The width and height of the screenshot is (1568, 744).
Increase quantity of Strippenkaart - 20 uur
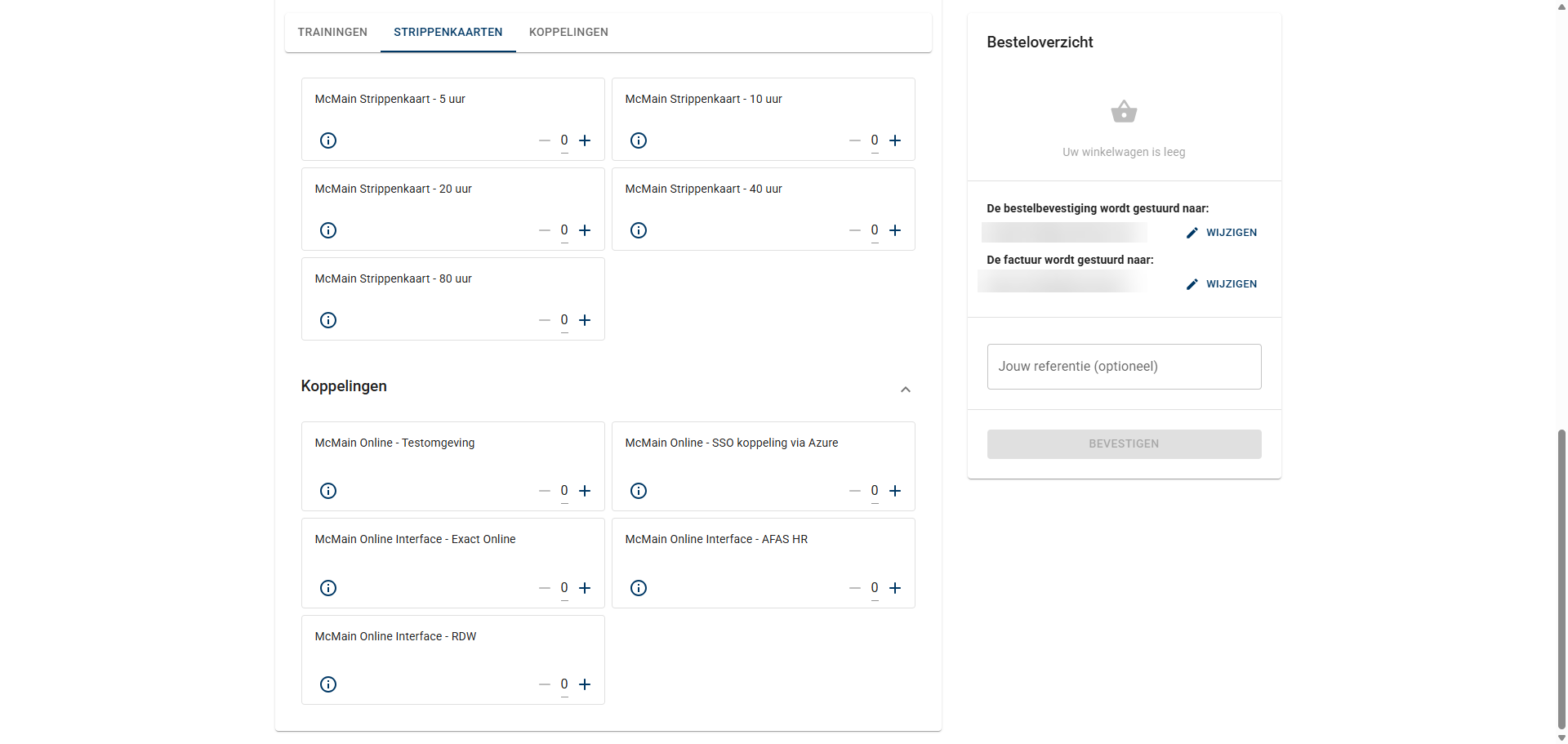pos(585,230)
